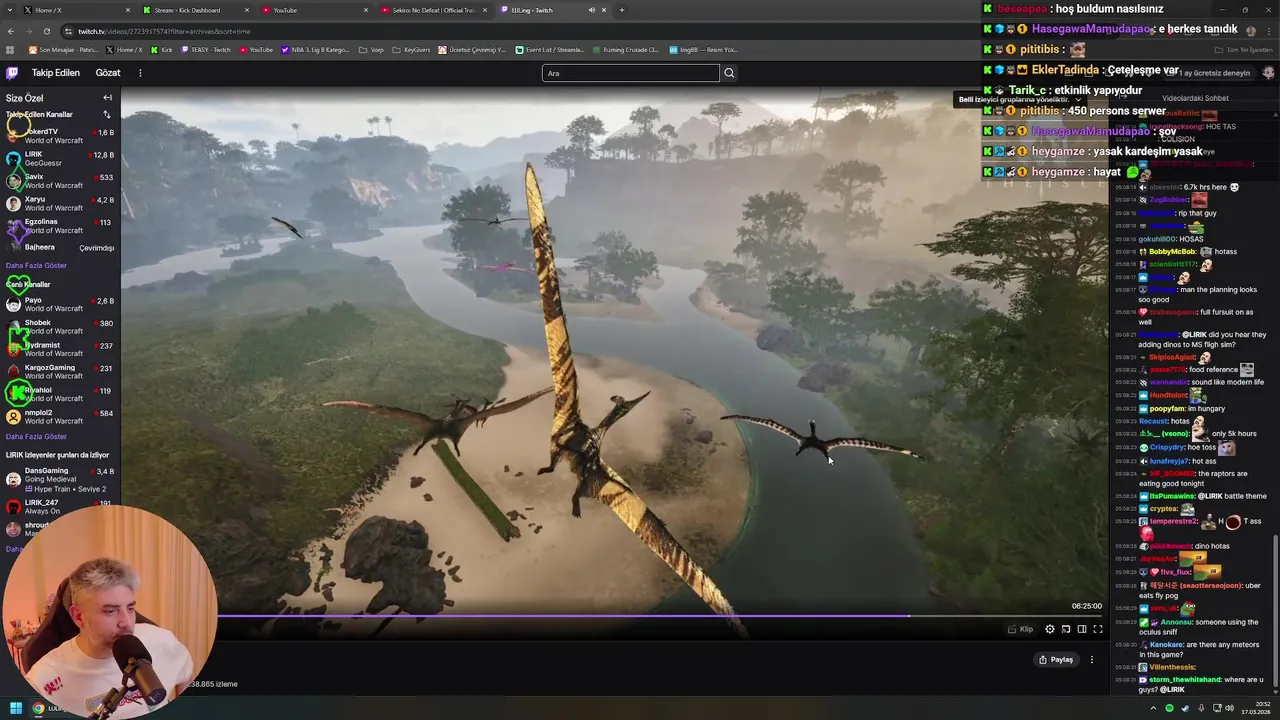Screen dimensions: 1280x720
Task: Show hidden system tray icons
Action: [x=1153, y=708]
